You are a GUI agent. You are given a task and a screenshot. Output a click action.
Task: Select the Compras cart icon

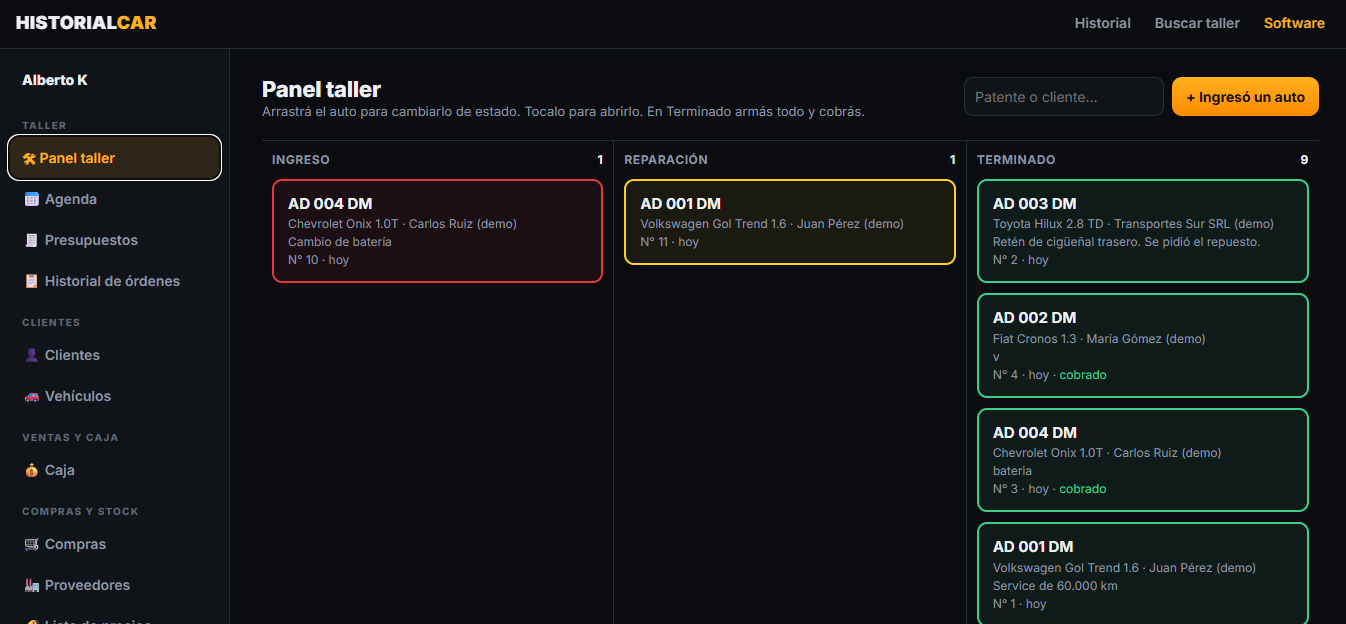click(31, 544)
